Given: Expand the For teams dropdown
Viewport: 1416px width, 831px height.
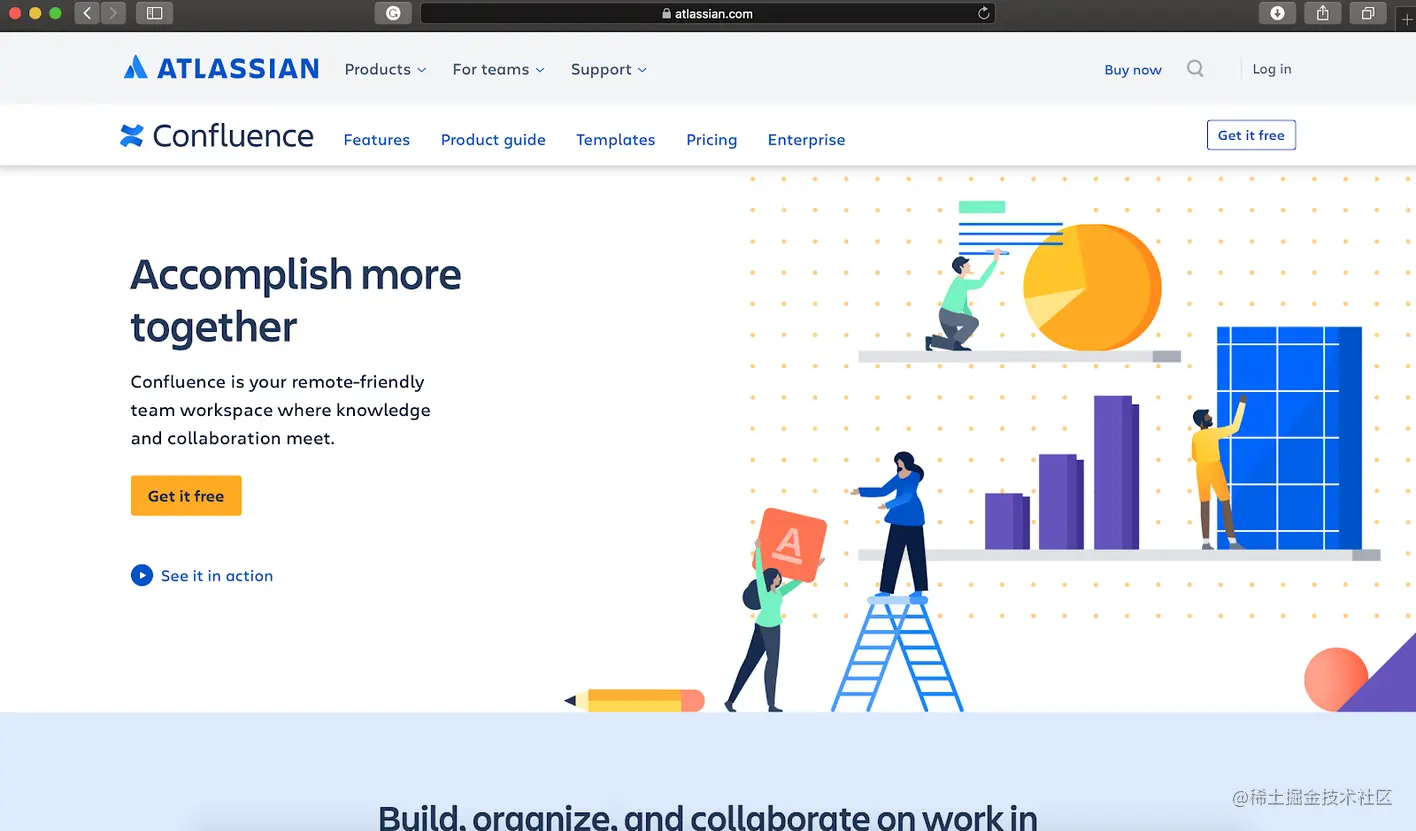Looking at the screenshot, I should (x=498, y=69).
